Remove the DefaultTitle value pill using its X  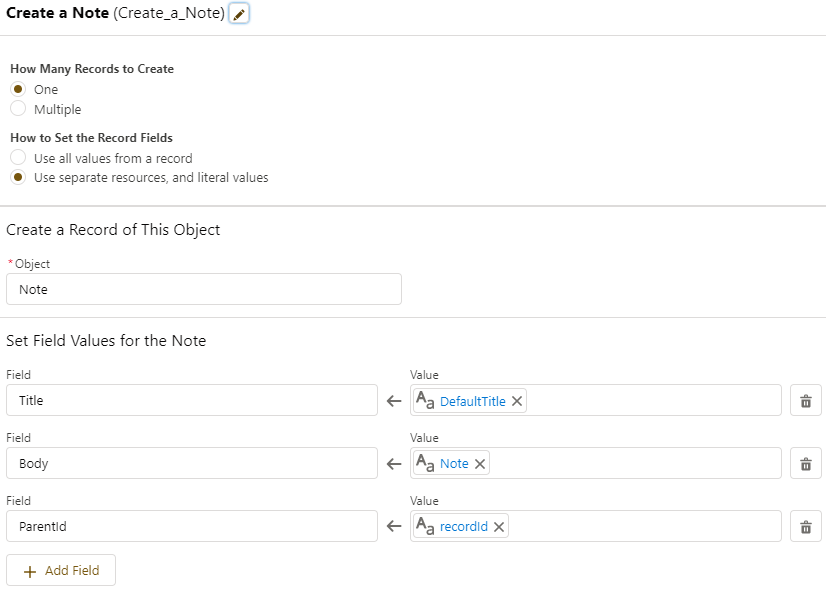[x=517, y=401]
